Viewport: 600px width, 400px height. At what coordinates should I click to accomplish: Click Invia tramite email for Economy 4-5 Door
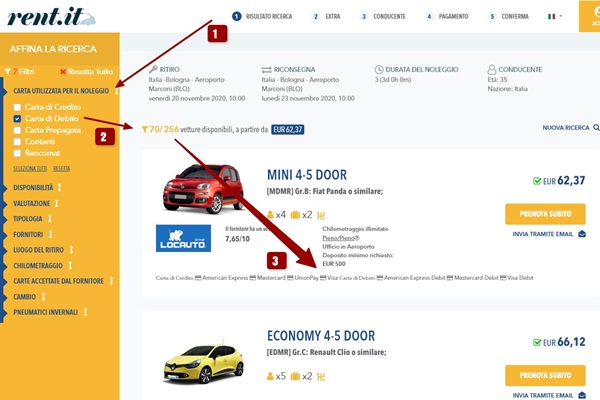click(x=543, y=395)
